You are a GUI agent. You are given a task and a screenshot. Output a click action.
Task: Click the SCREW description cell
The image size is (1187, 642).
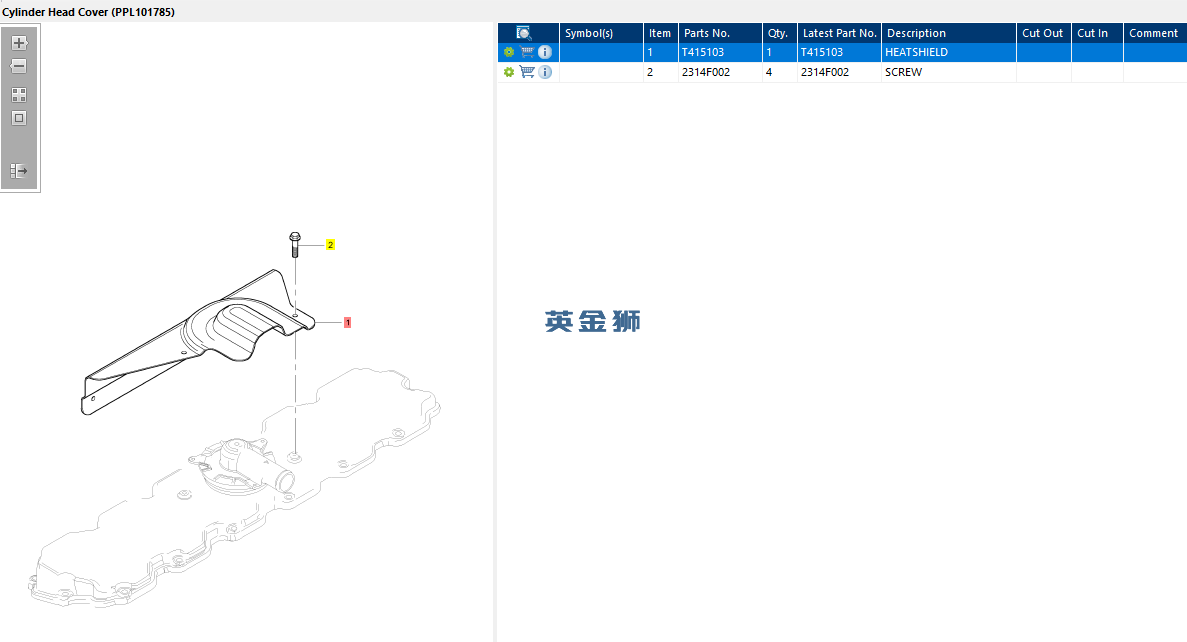(x=949, y=72)
